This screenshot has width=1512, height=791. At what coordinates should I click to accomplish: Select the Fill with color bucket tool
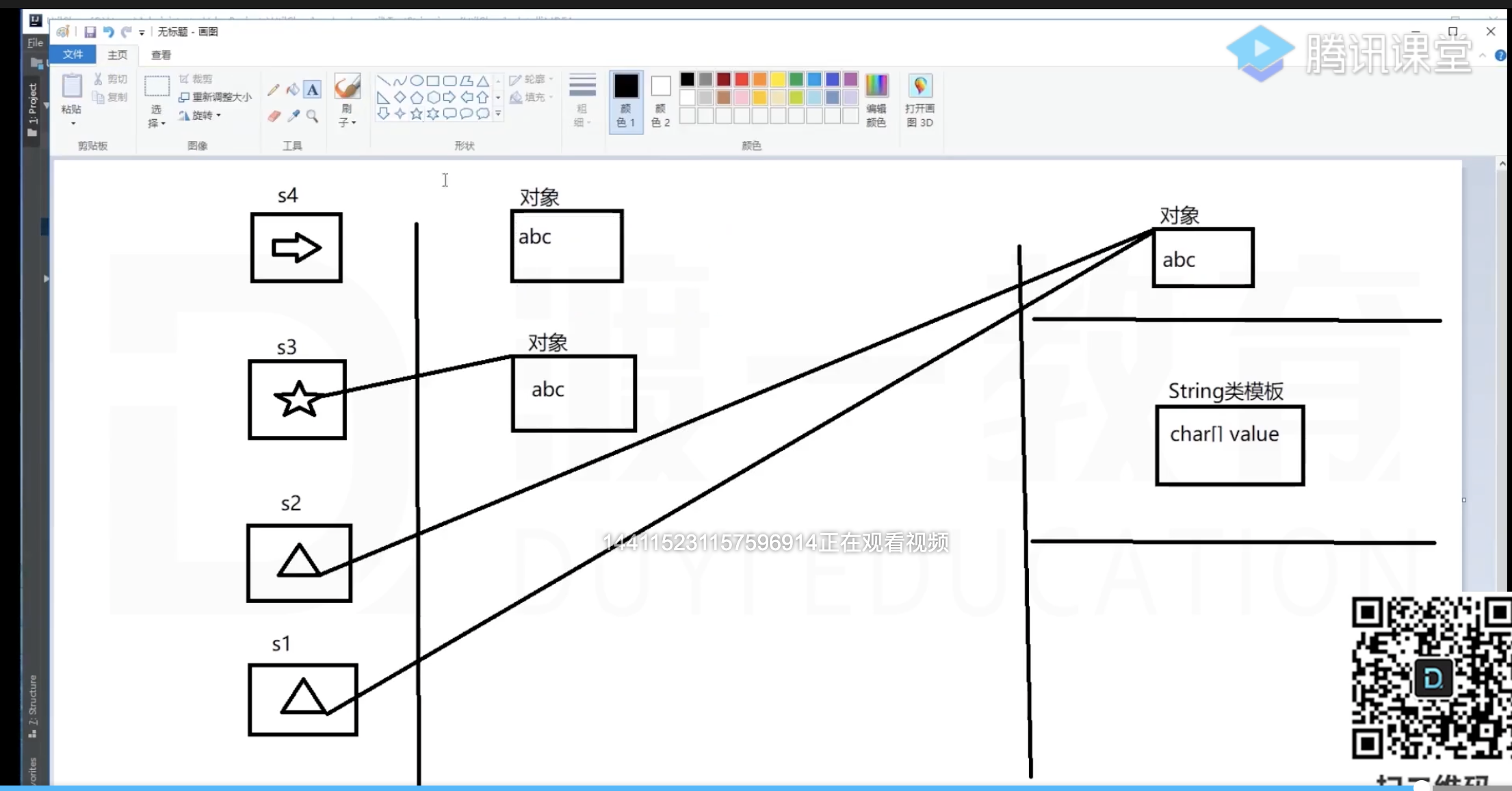click(x=293, y=90)
